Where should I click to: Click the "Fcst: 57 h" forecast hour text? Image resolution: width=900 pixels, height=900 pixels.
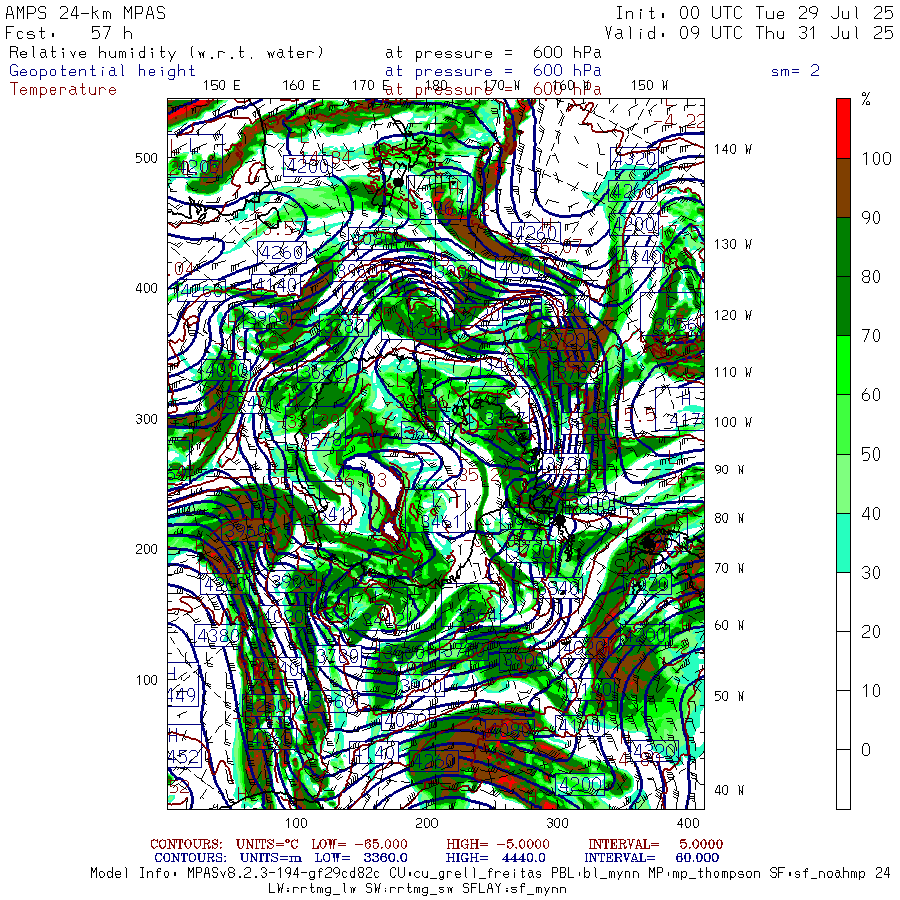tap(69, 33)
